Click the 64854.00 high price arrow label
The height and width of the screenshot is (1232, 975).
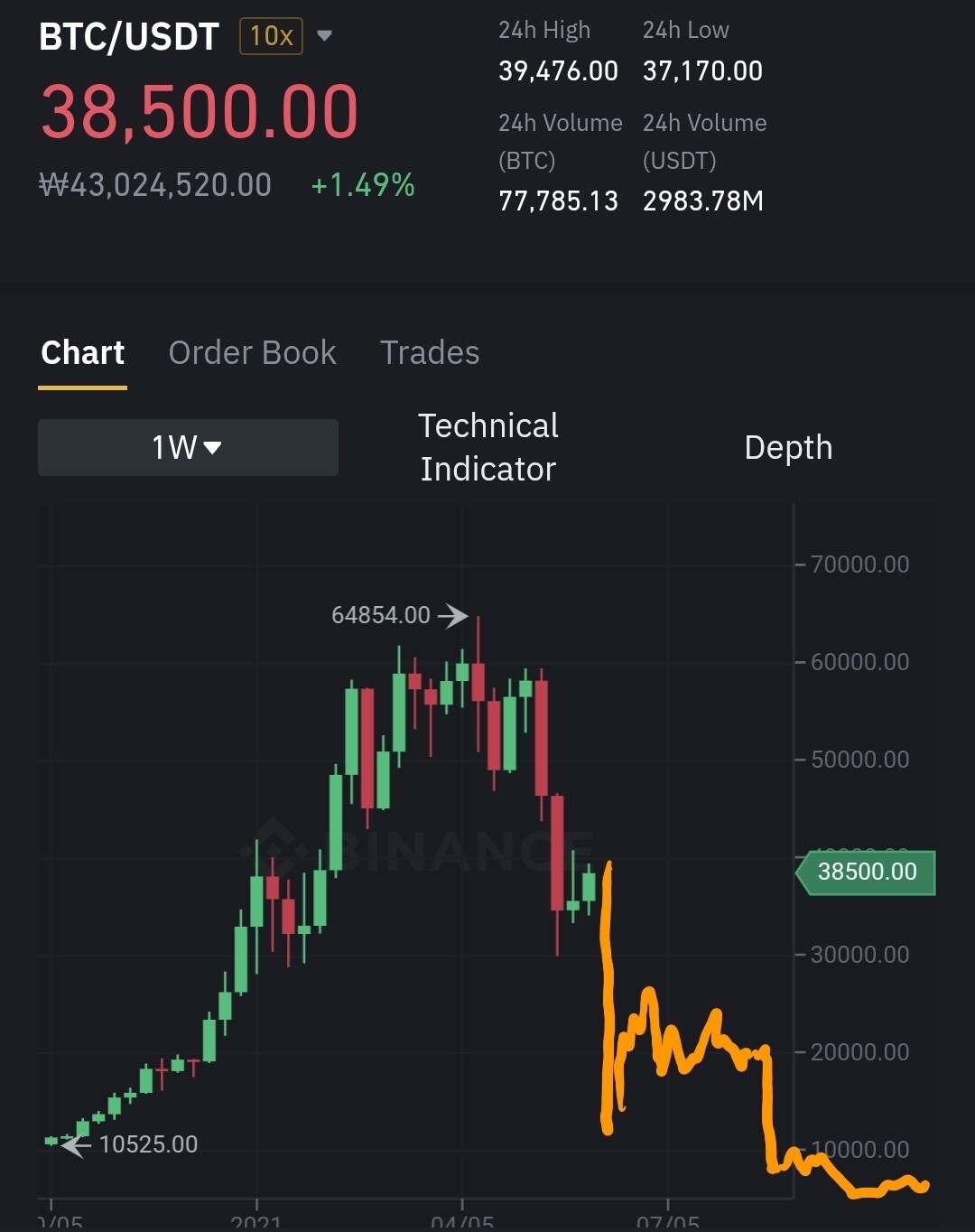[397, 615]
